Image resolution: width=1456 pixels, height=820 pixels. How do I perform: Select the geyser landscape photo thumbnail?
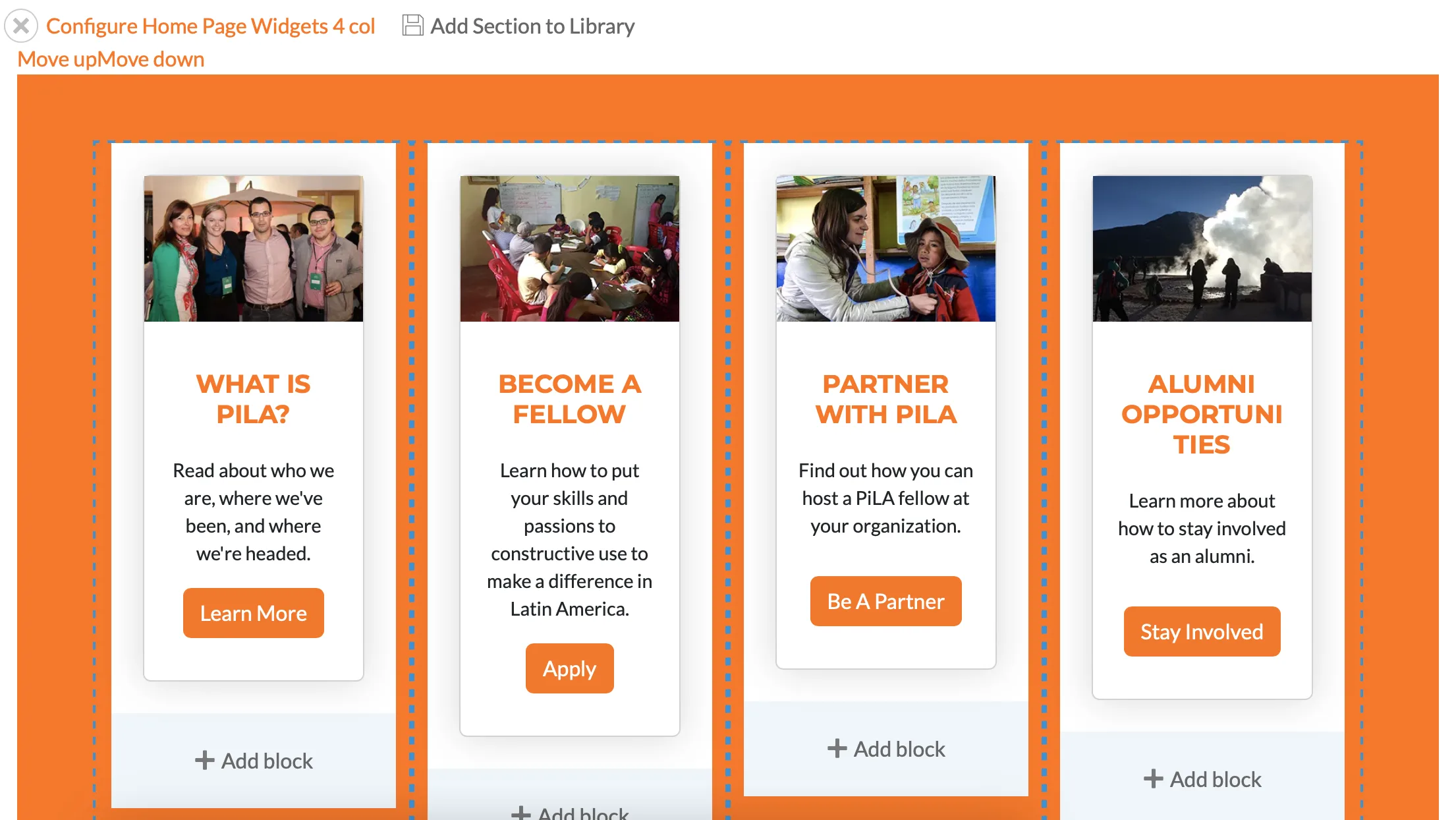click(x=1202, y=249)
